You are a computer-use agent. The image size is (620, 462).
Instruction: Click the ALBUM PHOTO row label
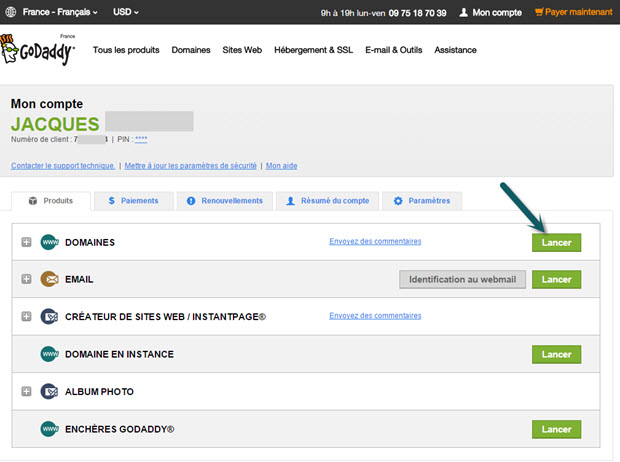(x=99, y=392)
